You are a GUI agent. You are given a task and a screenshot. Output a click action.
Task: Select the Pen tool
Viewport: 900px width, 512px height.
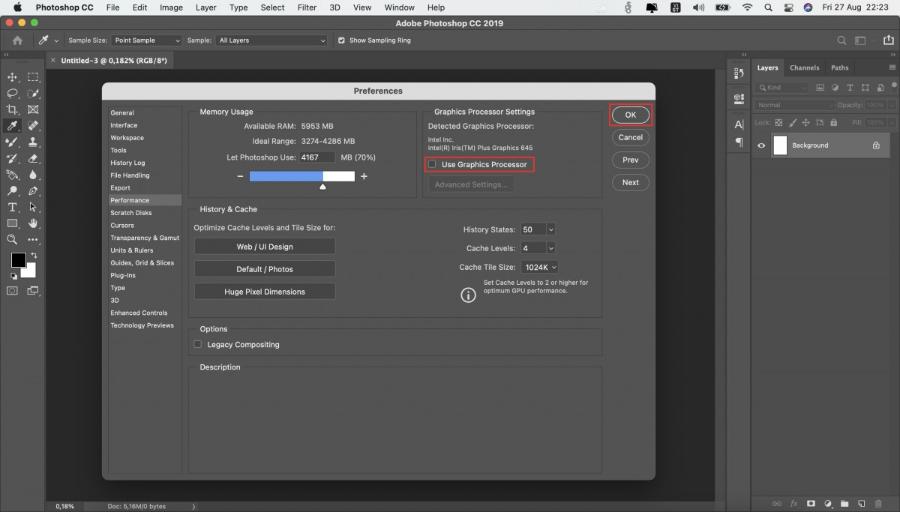(33, 191)
